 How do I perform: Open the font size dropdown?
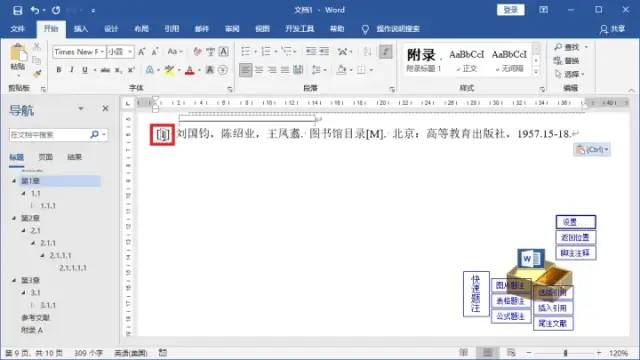130,52
